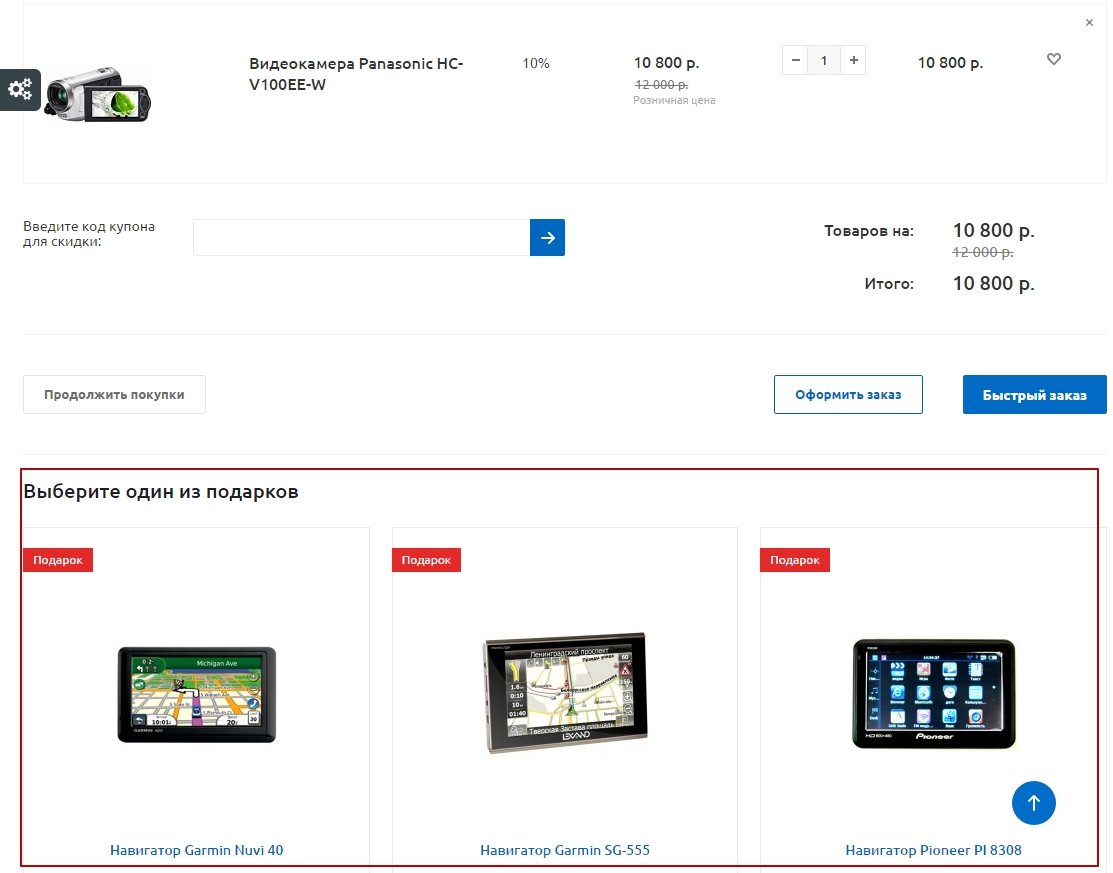Click the Panasonic camcorder thumbnail image
The image size is (1113, 873).
[97, 94]
